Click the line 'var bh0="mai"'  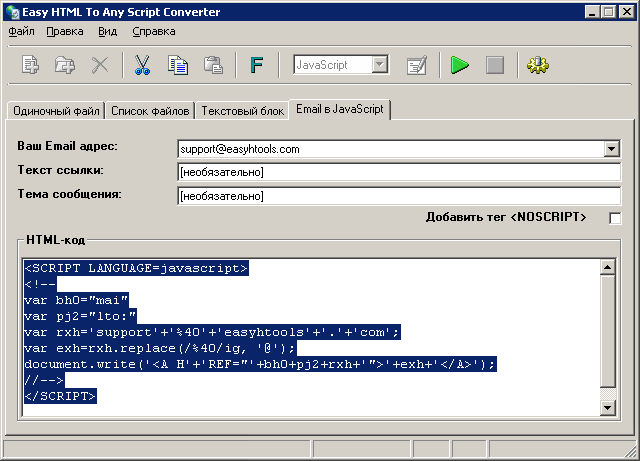coord(76,301)
